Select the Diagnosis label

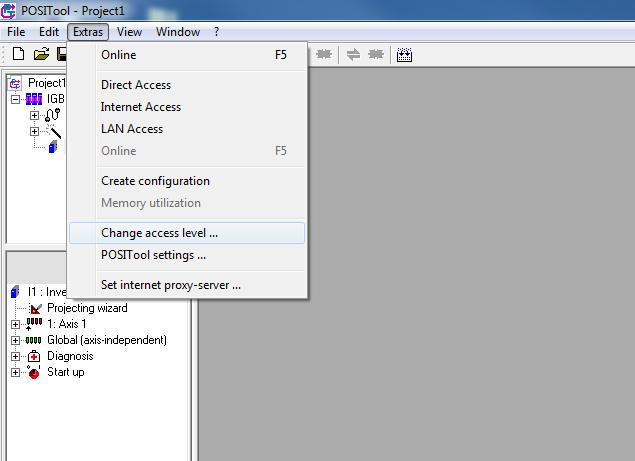point(70,356)
